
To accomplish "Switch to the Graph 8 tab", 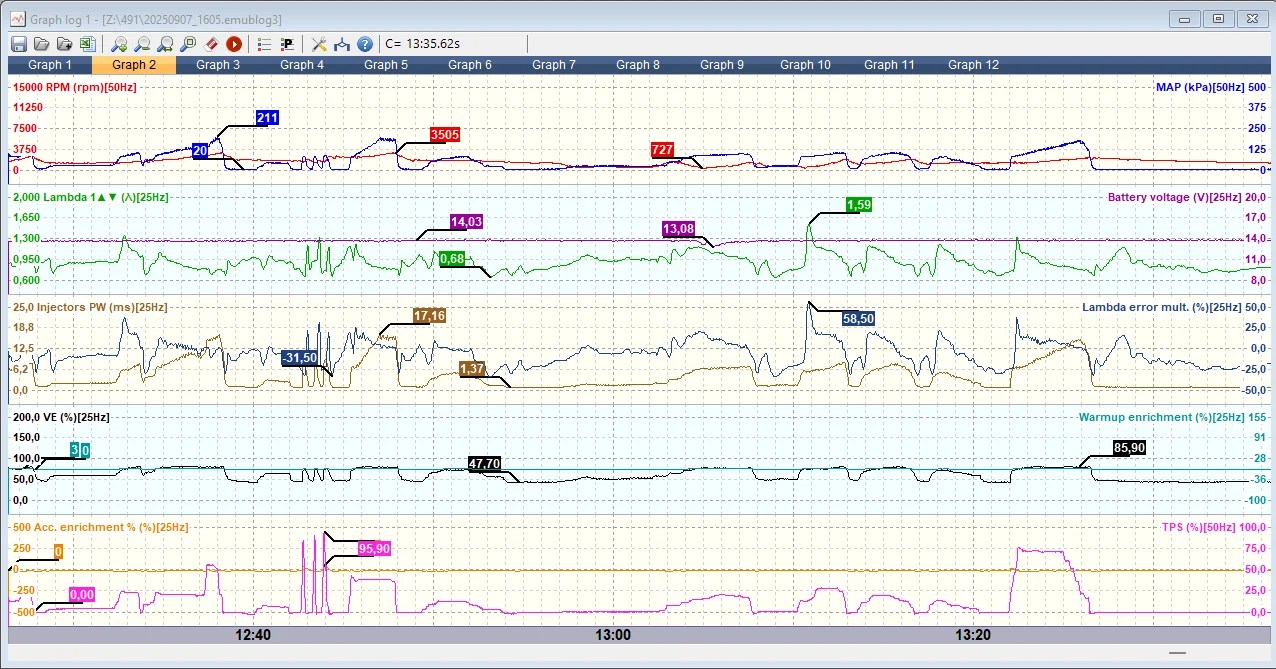I will click(x=638, y=64).
